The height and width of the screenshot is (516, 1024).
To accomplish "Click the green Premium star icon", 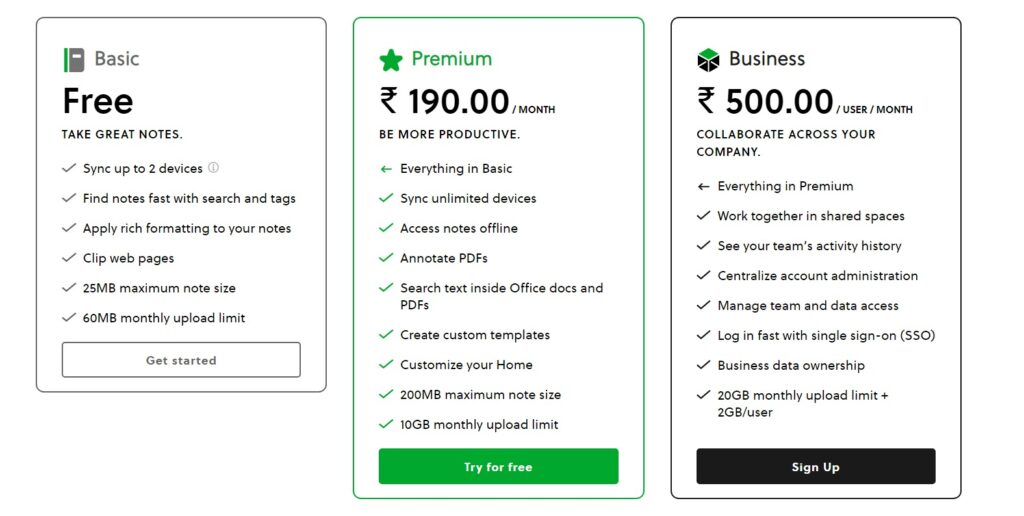I will [391, 59].
